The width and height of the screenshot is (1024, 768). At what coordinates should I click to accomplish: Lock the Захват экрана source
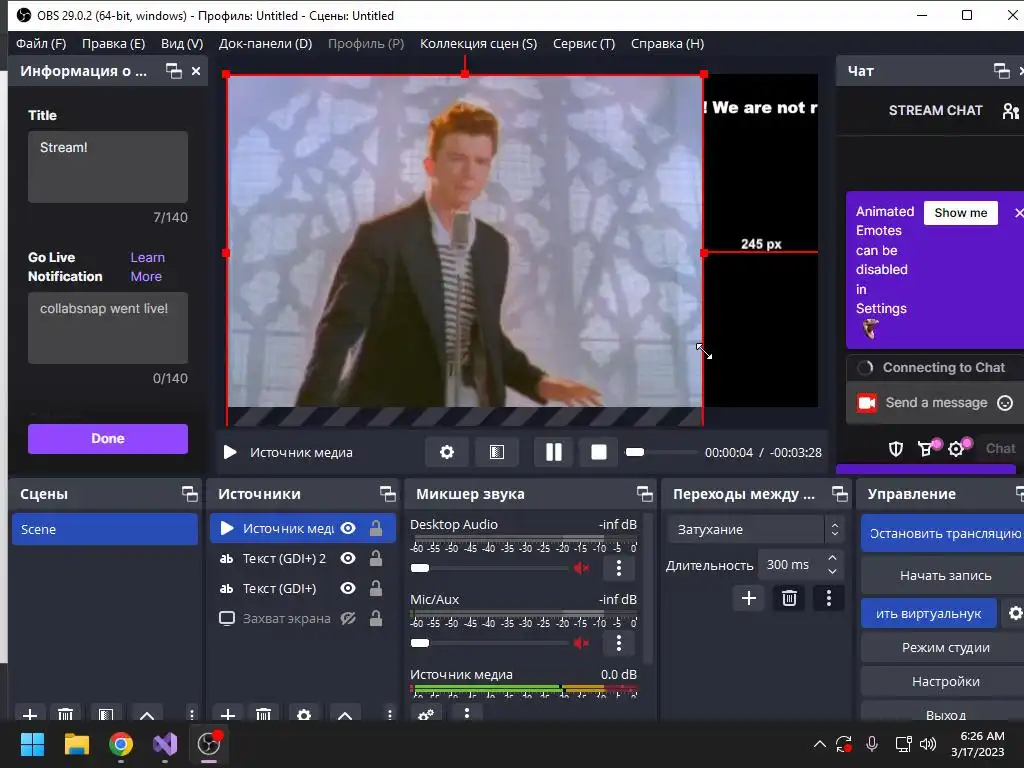point(376,618)
